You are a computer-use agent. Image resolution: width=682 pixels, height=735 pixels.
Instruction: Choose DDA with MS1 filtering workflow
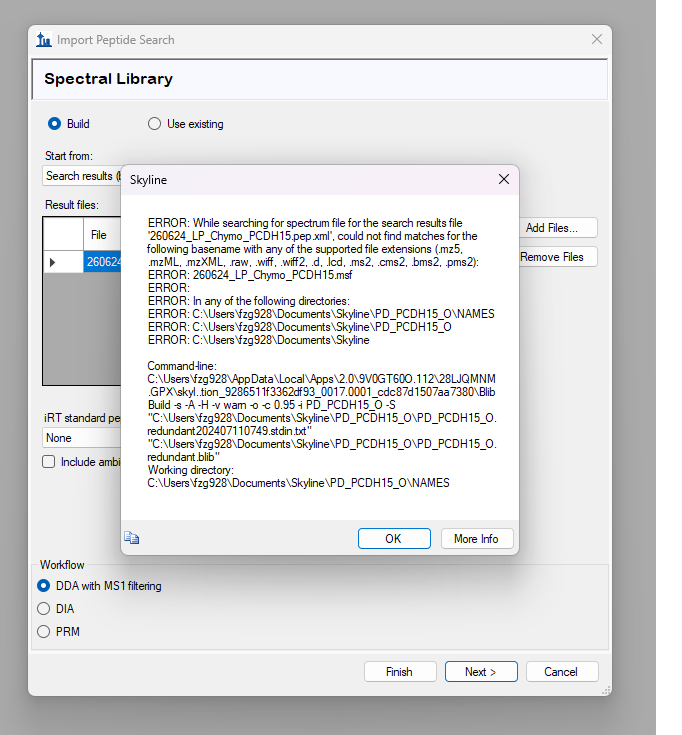[44, 586]
